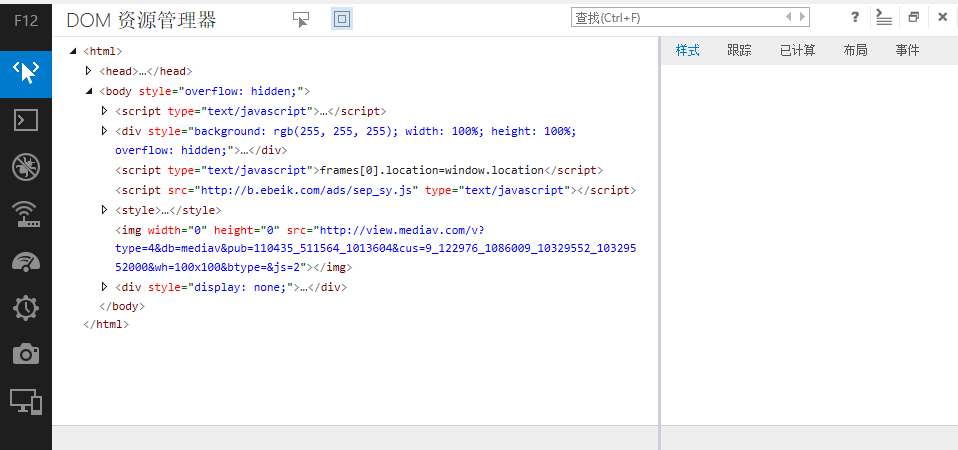Viewport: 958px width, 450px height.
Task: Activate the Select element picker
Action: (x=301, y=19)
